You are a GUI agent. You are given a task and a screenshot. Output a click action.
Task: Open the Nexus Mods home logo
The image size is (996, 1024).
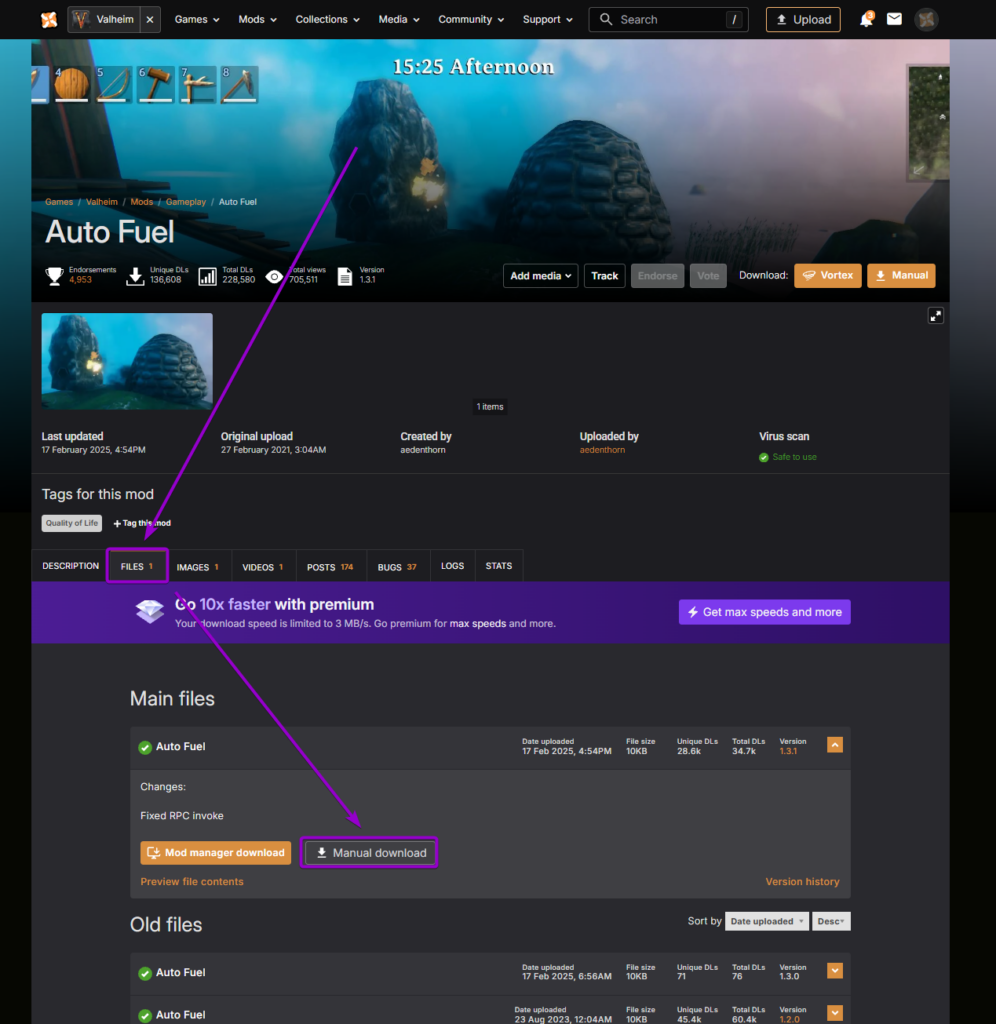click(x=49, y=20)
